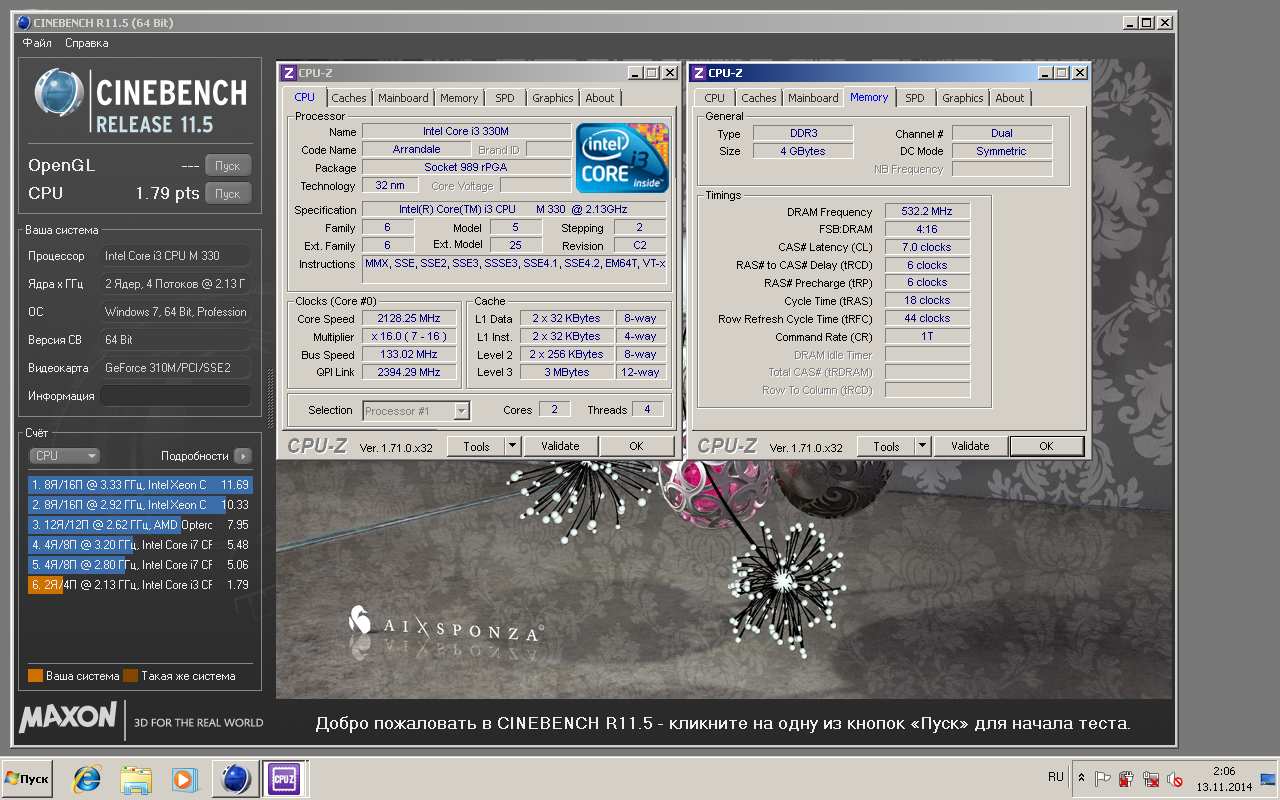Click Validate in left CPU-Z window
Image resolution: width=1280 pixels, height=800 pixels.
click(560, 446)
